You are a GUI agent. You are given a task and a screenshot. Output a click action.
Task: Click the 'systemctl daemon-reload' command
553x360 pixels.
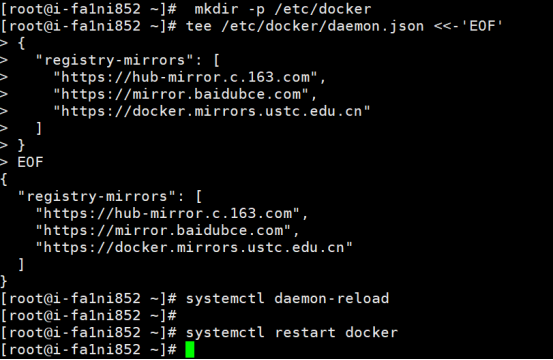tap(287, 299)
